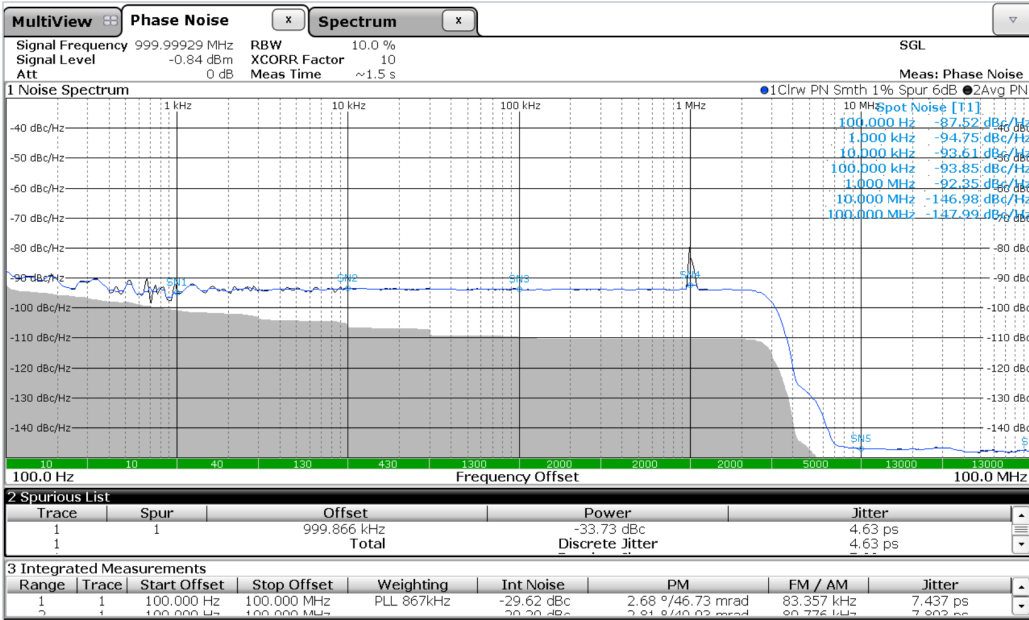Close the Spectrum tab

click(x=458, y=20)
